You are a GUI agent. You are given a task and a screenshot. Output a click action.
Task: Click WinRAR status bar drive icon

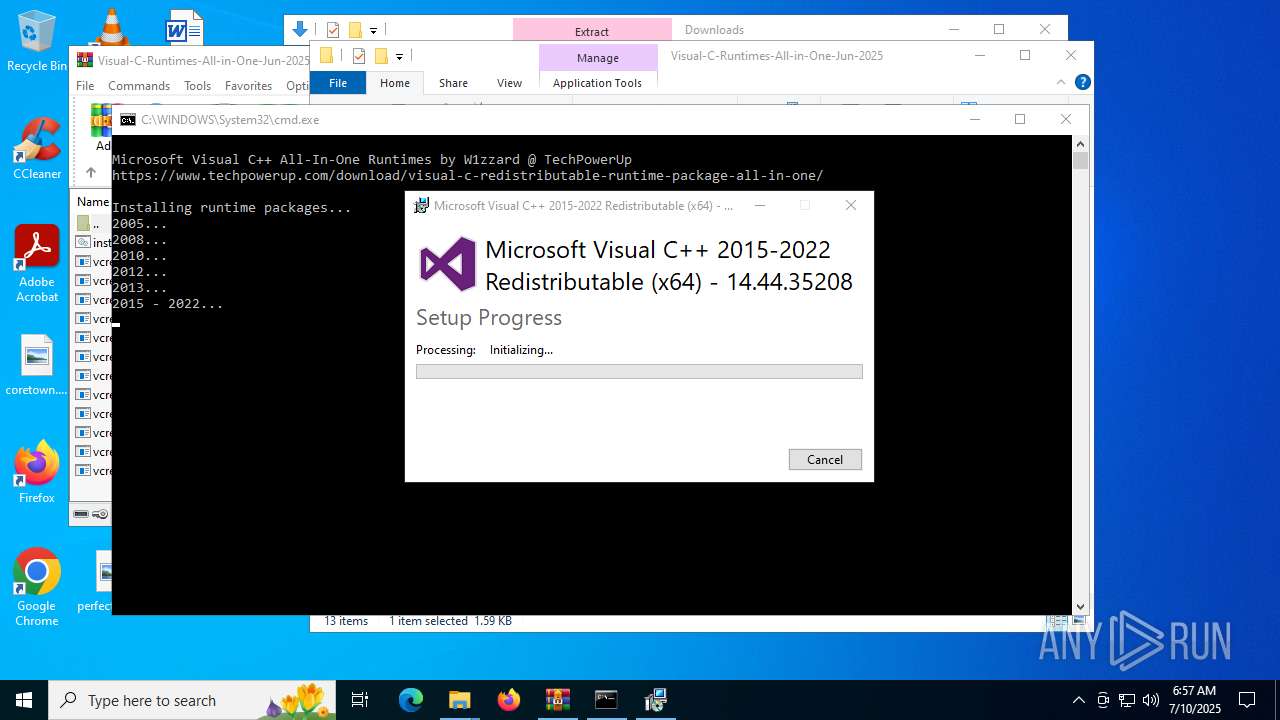[81, 514]
